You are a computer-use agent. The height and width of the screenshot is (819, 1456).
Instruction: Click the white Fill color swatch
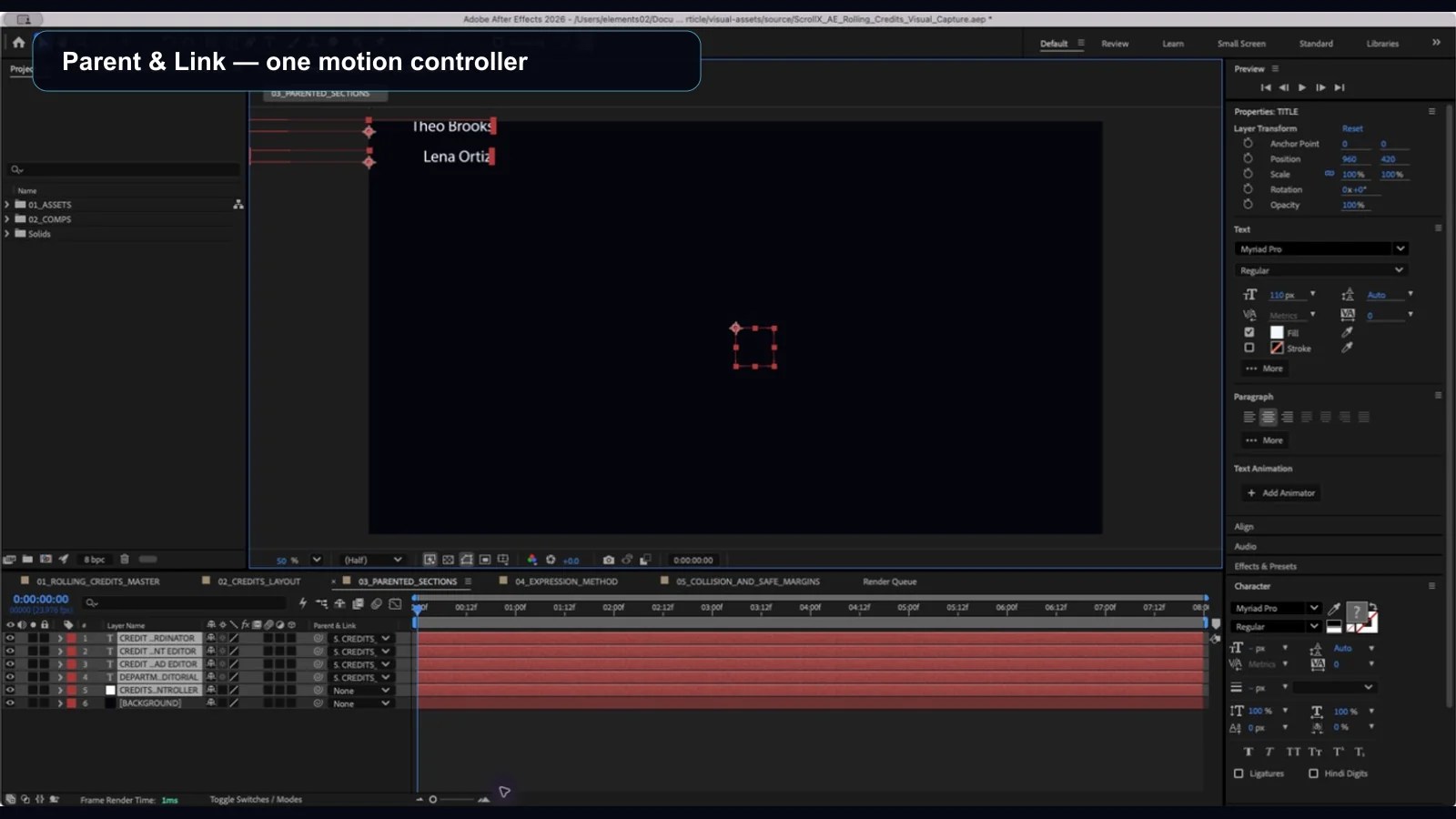pos(1277,332)
